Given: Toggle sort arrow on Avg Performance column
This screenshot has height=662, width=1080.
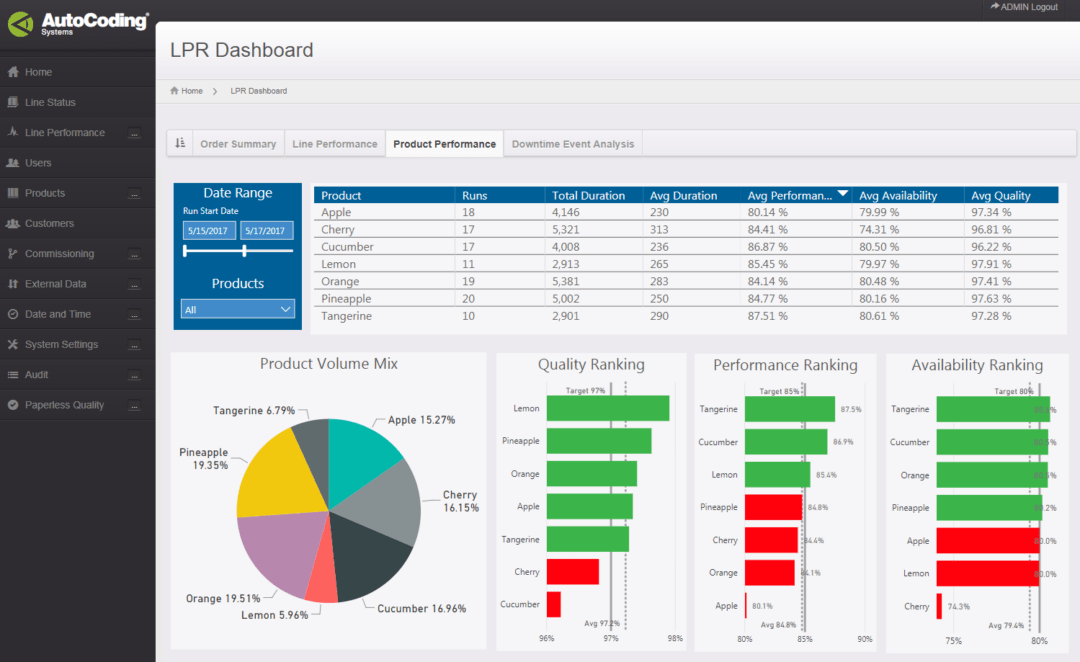Looking at the screenshot, I should (842, 194).
